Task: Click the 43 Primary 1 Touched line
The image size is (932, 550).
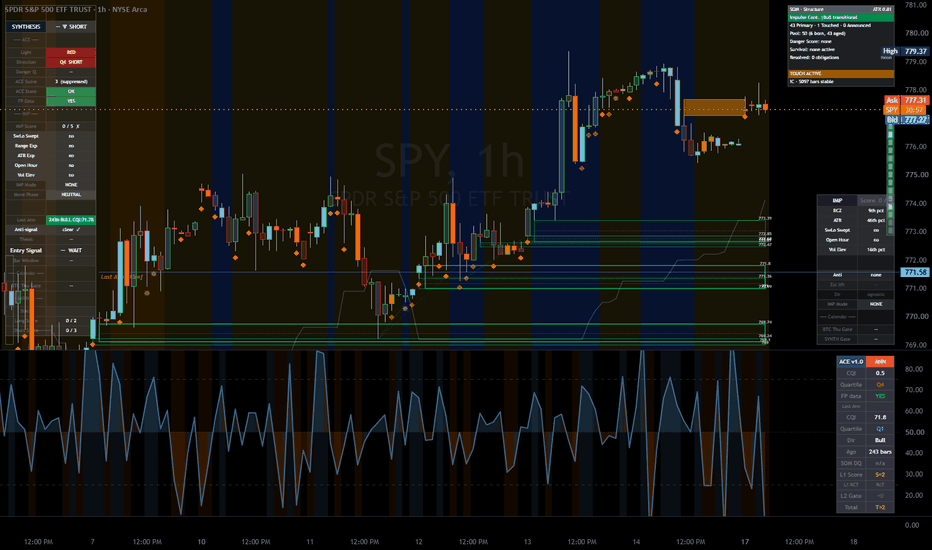Action: tap(830, 26)
